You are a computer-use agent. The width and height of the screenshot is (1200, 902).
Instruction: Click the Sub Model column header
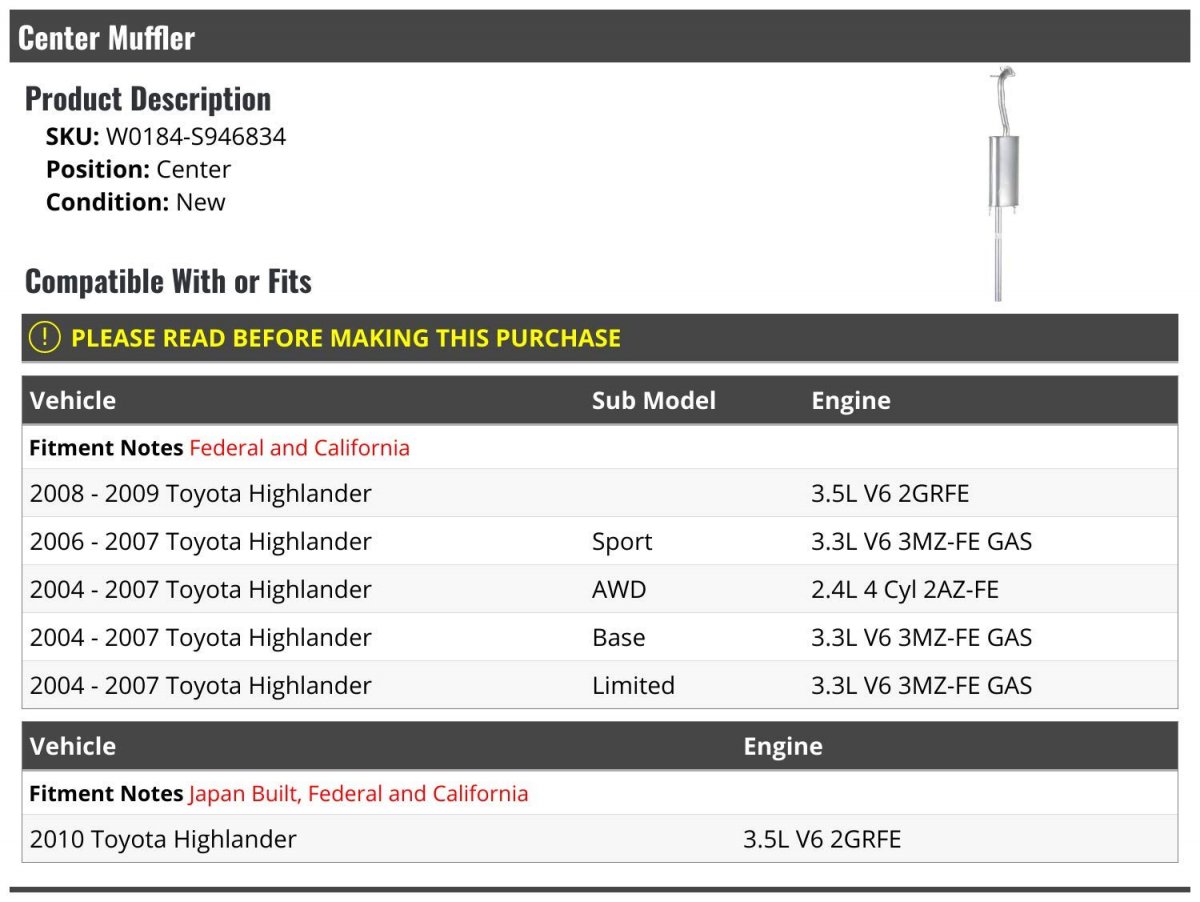point(653,401)
